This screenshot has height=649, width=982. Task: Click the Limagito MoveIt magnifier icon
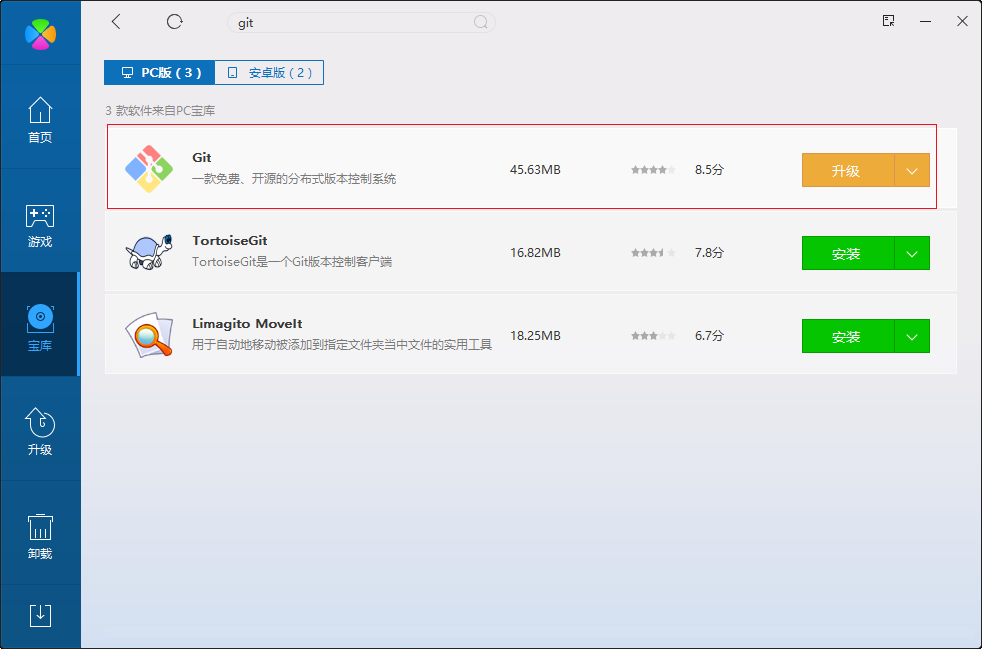tap(149, 335)
